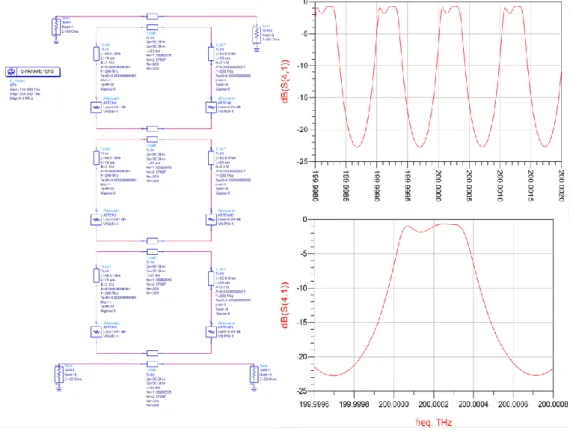Click first ring's left Attenuator text label
This screenshot has width=573, height=431.
point(111,98)
